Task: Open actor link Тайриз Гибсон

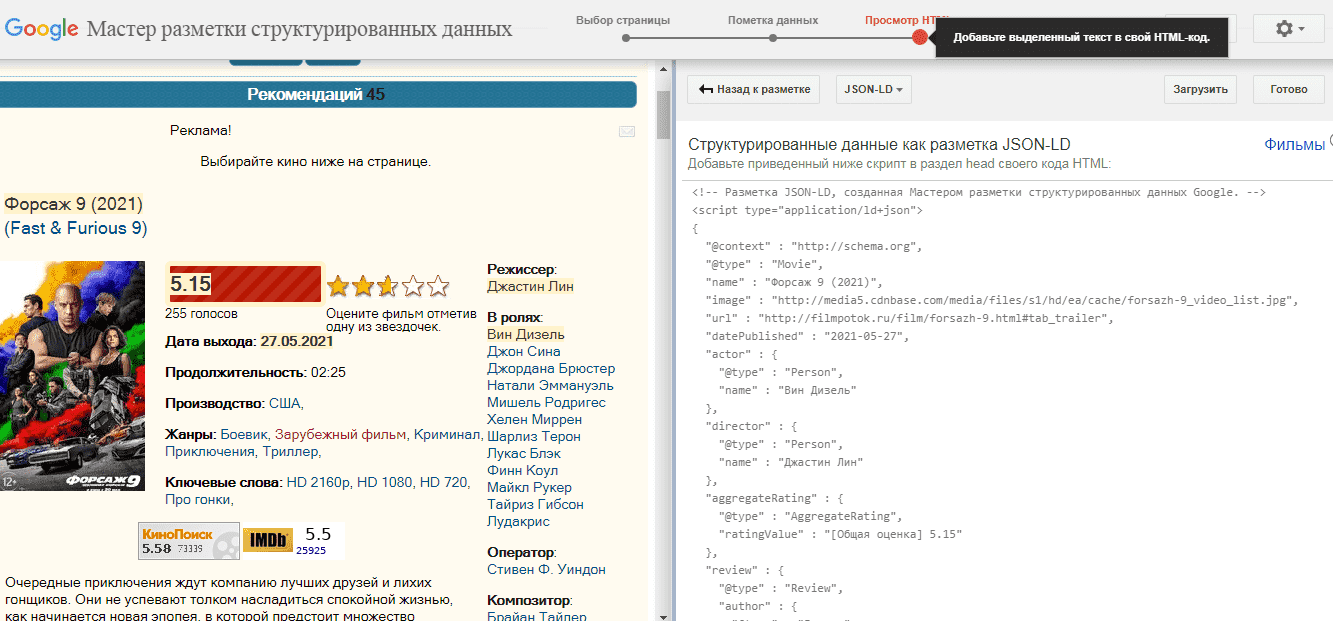Action: point(535,504)
